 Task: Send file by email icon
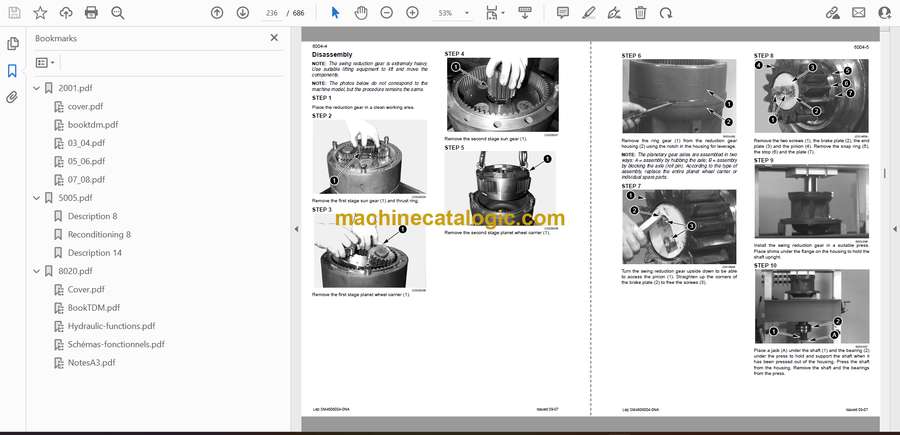(859, 13)
